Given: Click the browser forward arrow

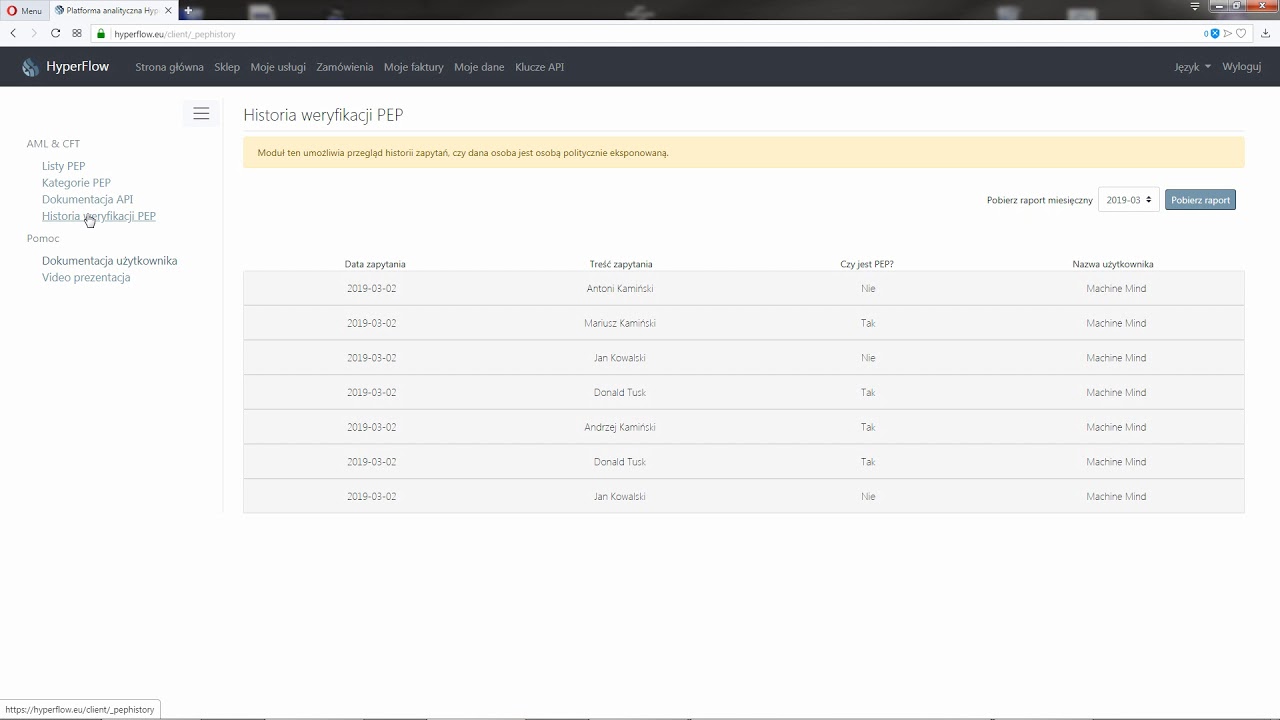Looking at the screenshot, I should coord(34,33).
